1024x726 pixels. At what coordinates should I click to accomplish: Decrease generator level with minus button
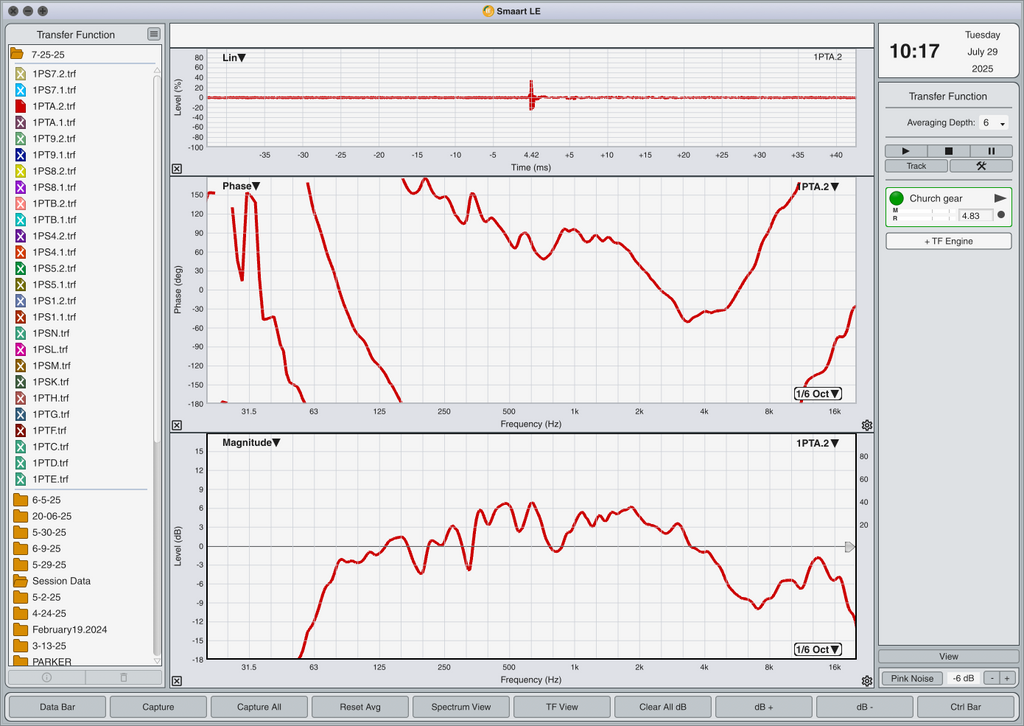point(991,678)
